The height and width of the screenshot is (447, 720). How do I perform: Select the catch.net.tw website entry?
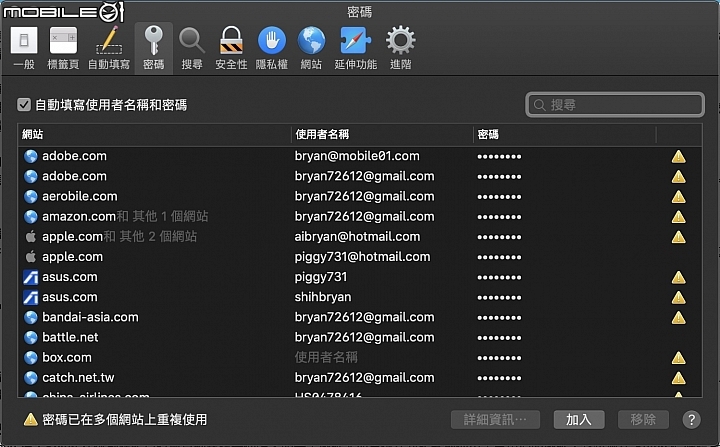(x=78, y=378)
